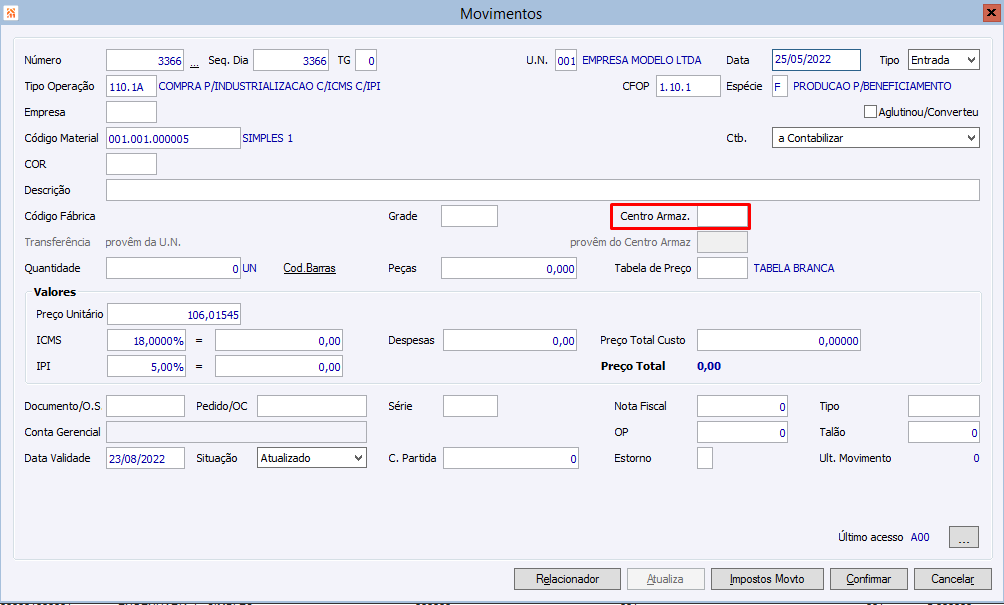The width and height of the screenshot is (1004, 605).
Task: Focus the OP field
Action: [742, 432]
